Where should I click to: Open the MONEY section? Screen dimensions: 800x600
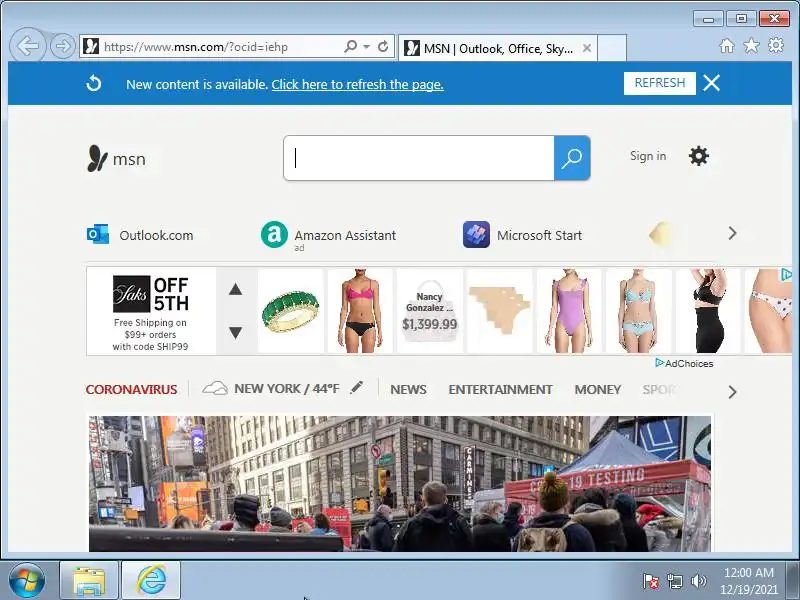[597, 389]
